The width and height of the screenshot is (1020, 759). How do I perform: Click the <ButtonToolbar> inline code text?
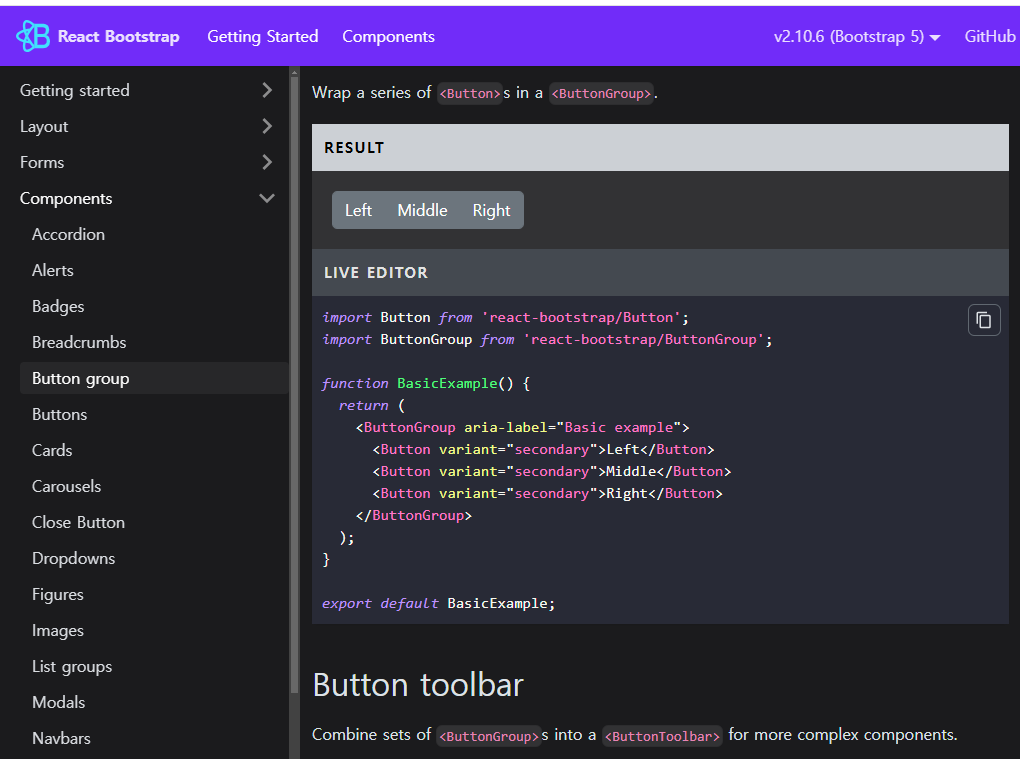[x=662, y=736]
